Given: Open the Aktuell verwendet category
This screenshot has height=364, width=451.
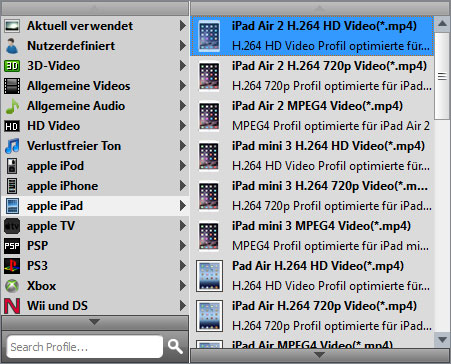Looking at the screenshot, I should 95,26.
